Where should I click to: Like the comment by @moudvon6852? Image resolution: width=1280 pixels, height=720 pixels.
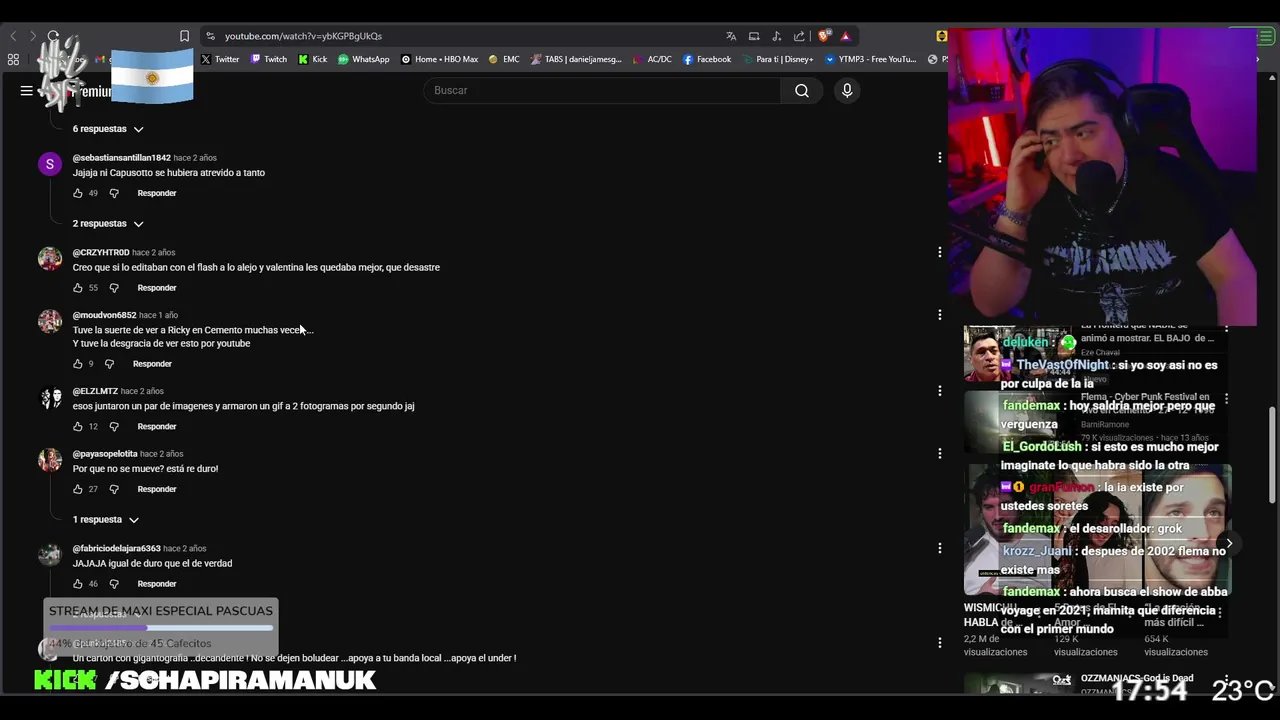78,364
